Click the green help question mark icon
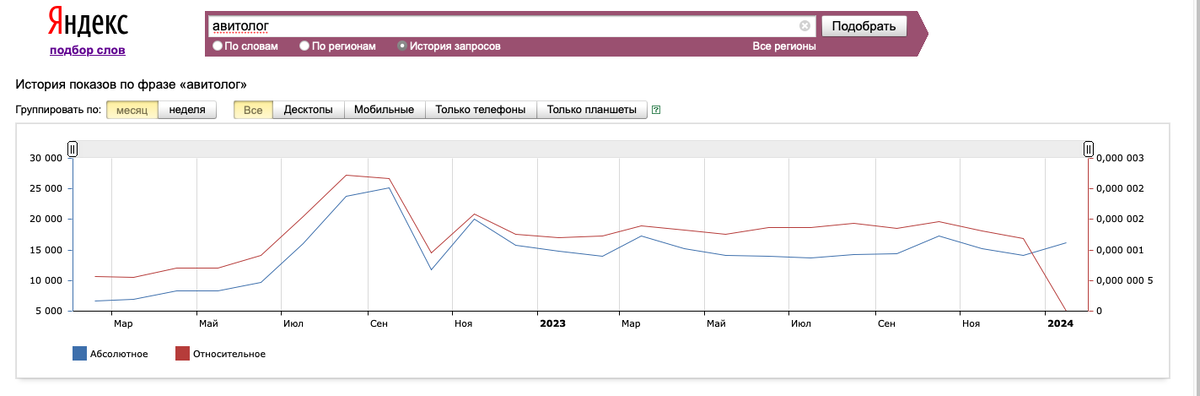The height and width of the screenshot is (396, 1200). (x=656, y=110)
